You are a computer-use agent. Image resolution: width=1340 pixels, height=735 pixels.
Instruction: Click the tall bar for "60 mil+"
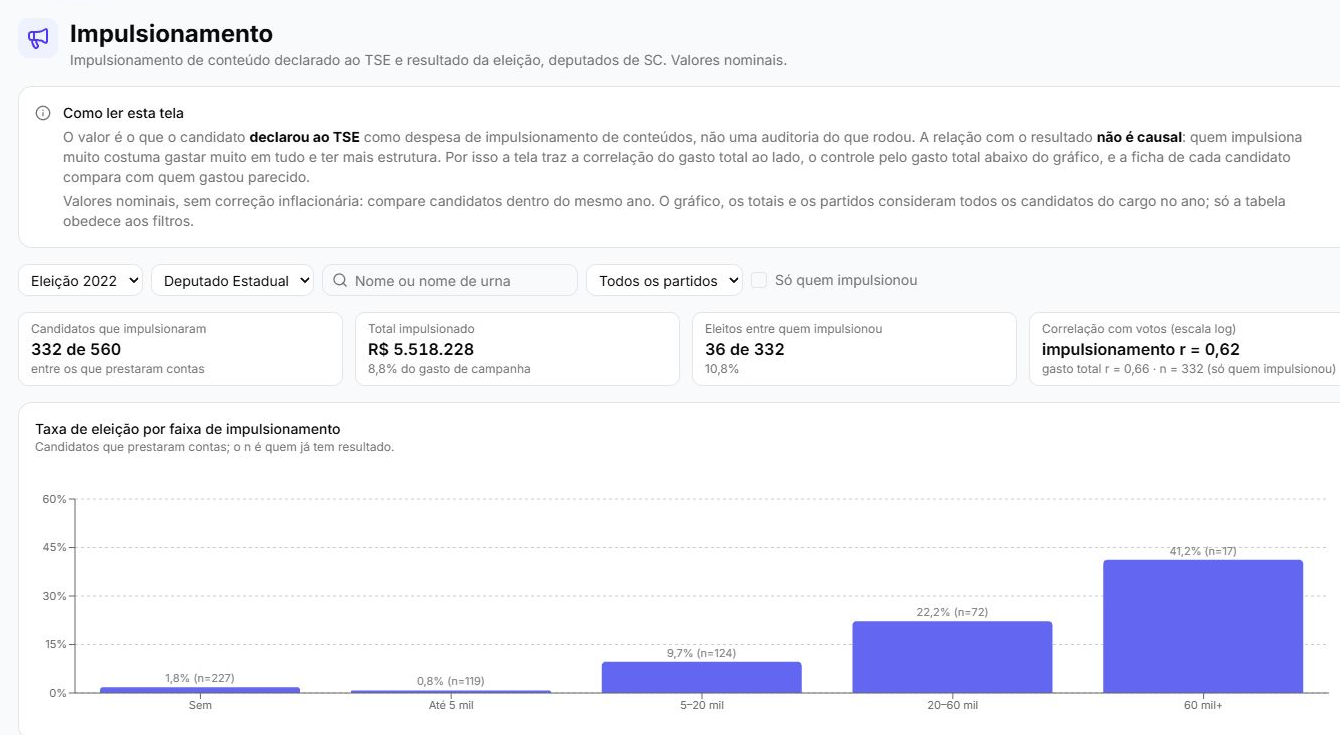pyautogui.click(x=1203, y=626)
